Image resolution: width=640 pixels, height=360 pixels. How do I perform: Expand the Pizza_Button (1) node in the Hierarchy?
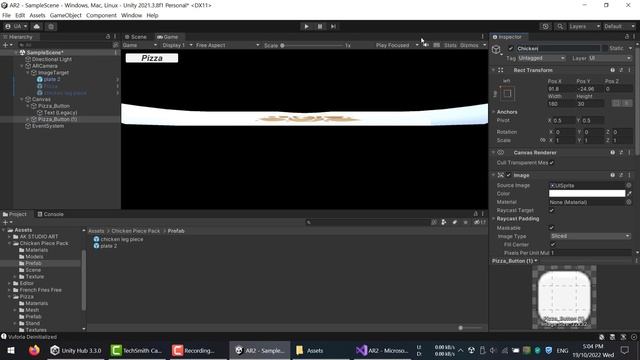[x=28, y=119]
